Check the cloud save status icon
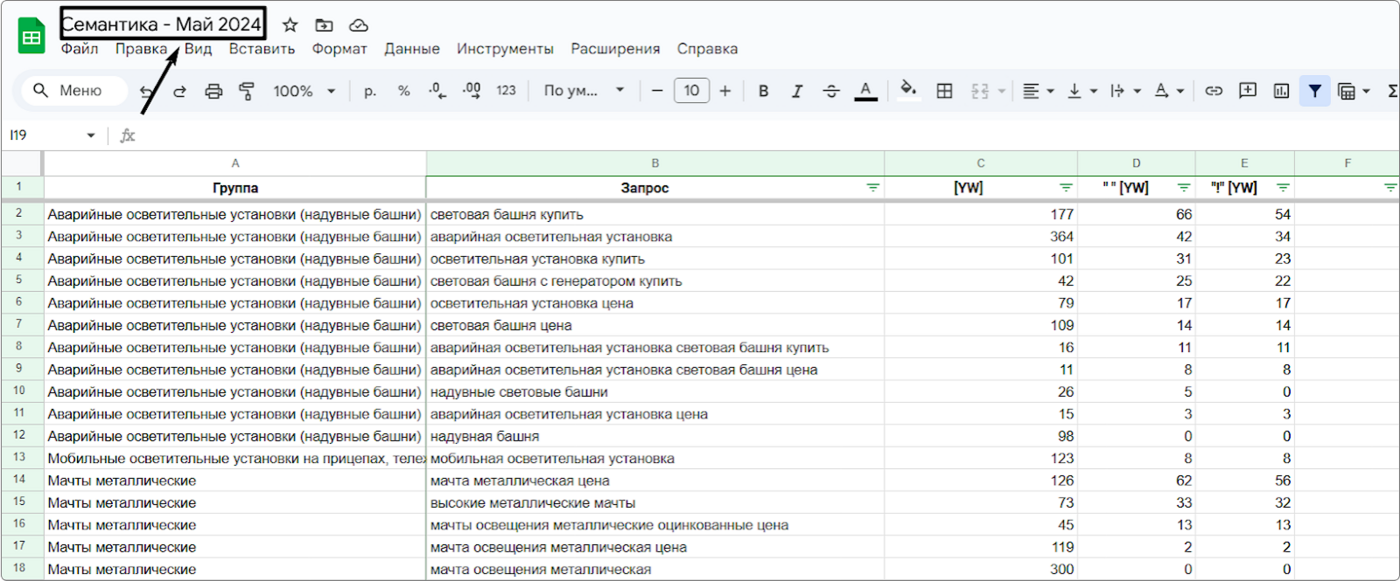 (x=358, y=25)
